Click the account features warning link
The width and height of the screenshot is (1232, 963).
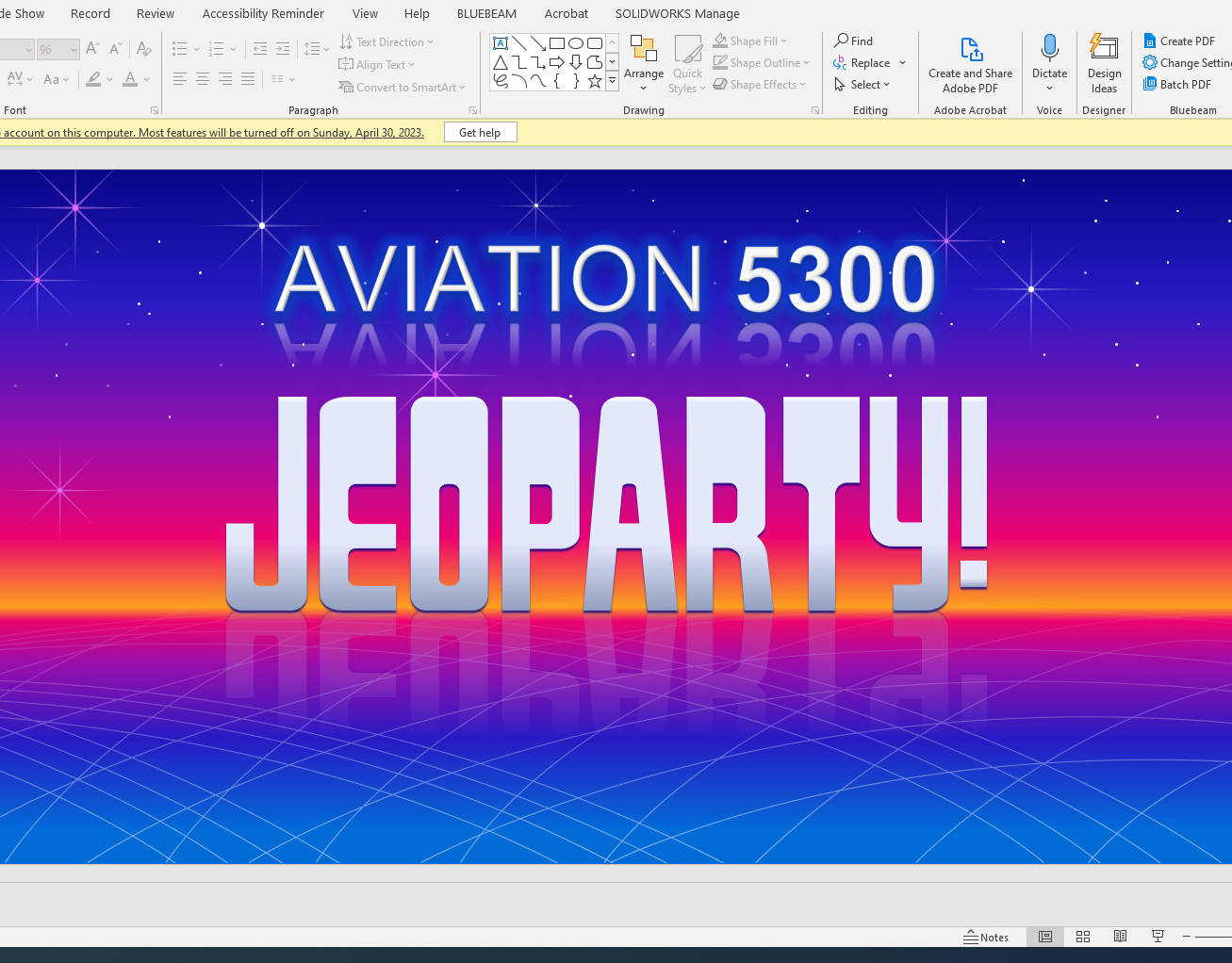[212, 133]
